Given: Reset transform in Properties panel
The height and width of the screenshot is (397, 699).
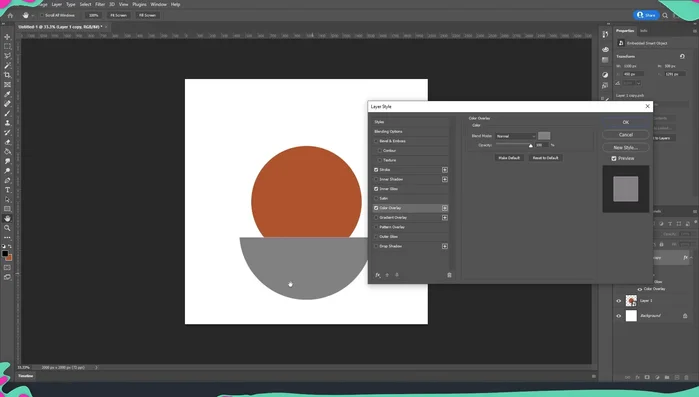Looking at the screenshot, I should click(682, 57).
